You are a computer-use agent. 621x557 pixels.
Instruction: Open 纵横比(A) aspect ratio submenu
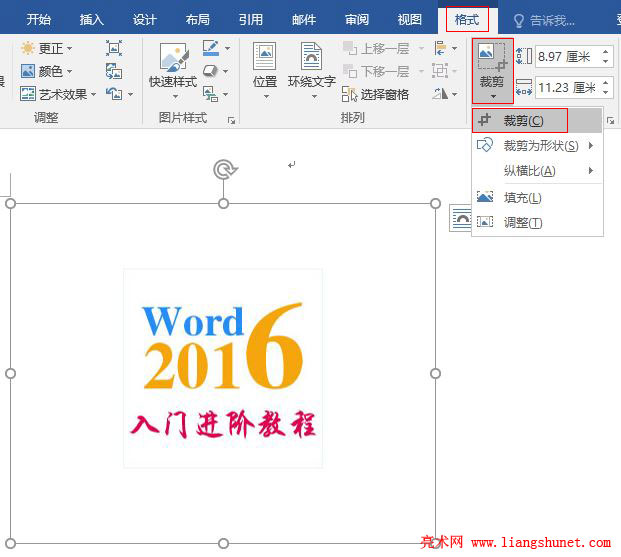(537, 171)
